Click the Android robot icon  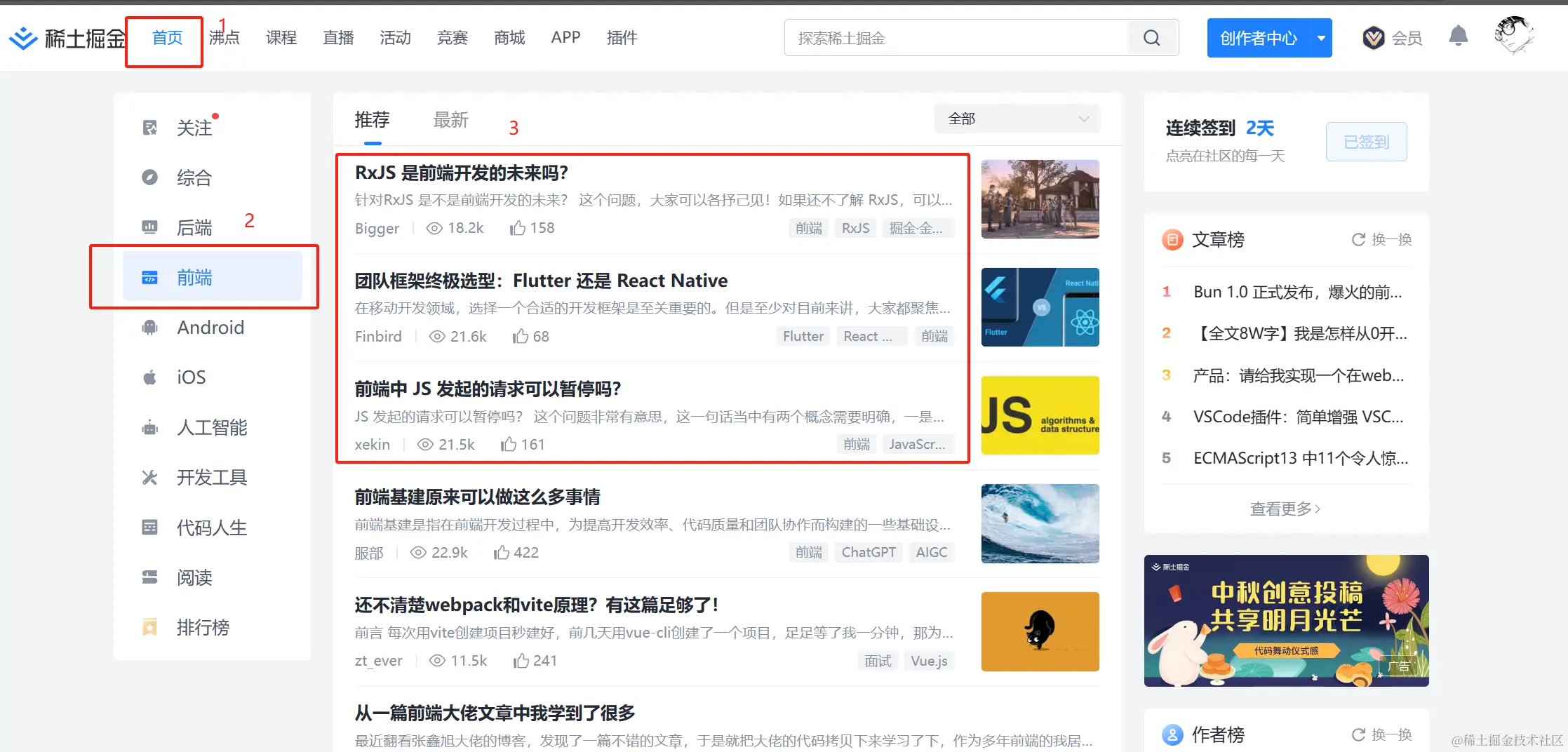(x=150, y=328)
